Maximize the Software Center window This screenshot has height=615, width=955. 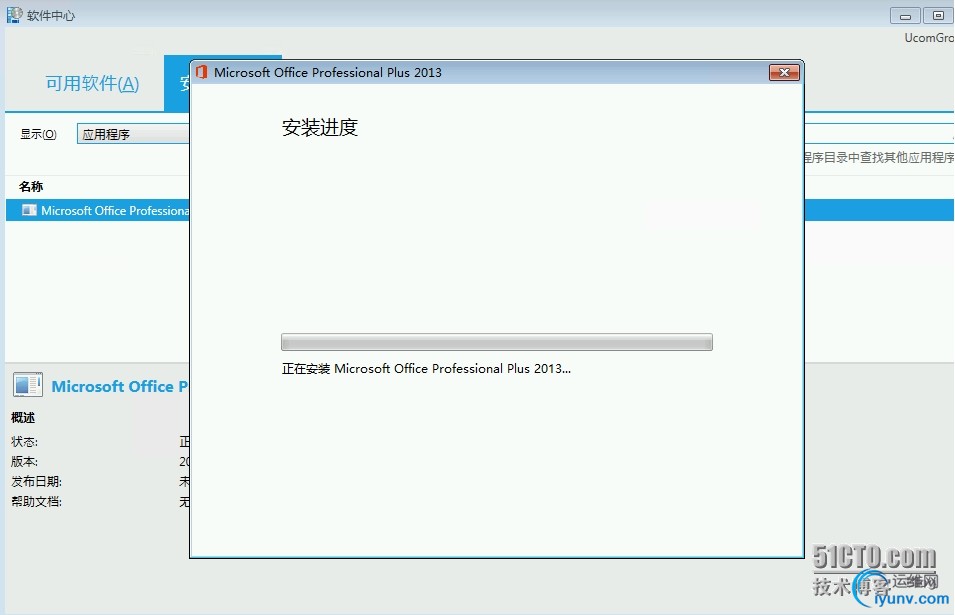[x=938, y=16]
